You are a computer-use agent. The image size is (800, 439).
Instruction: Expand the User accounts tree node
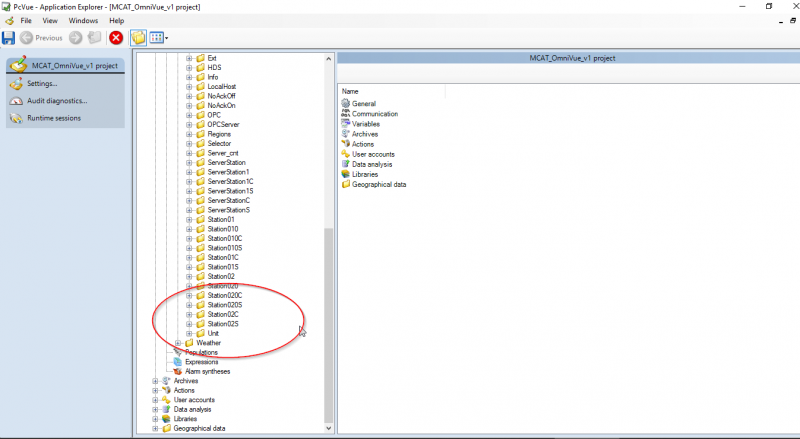tap(155, 400)
